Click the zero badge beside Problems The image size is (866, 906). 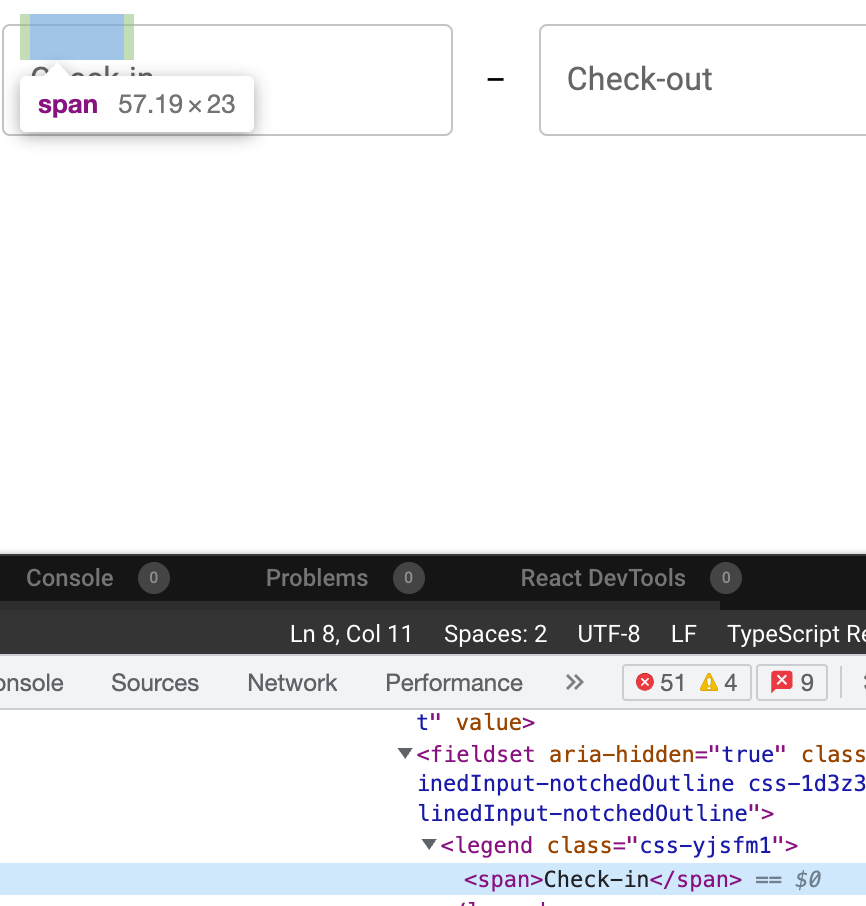408,578
